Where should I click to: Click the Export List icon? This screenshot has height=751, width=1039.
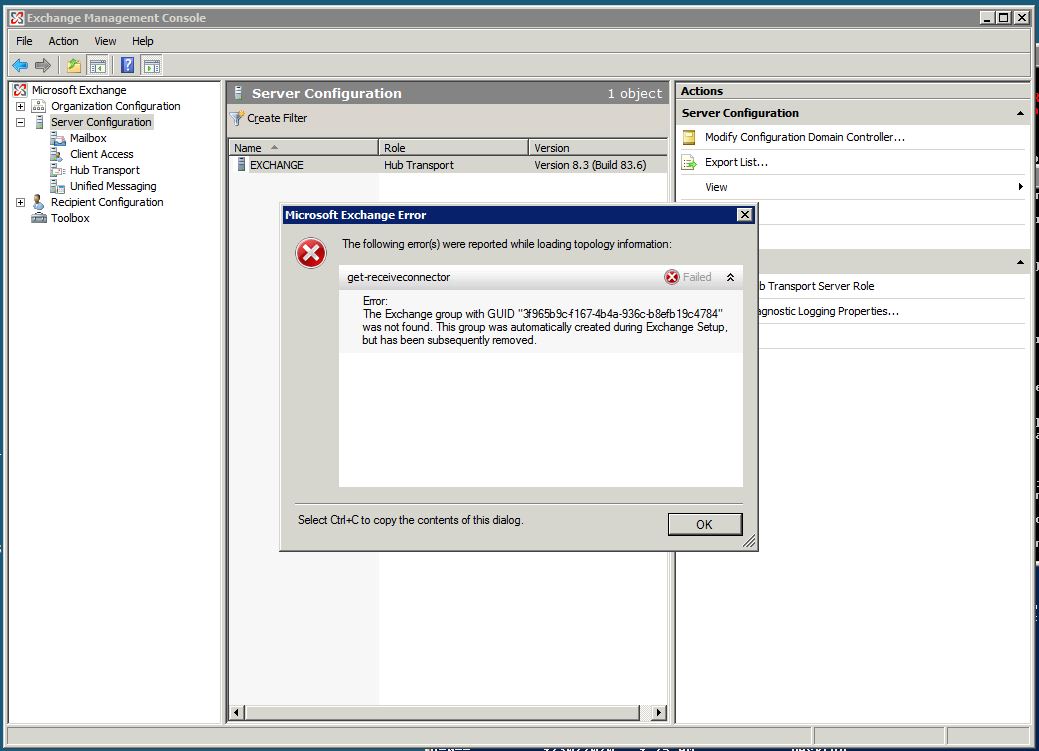689,162
